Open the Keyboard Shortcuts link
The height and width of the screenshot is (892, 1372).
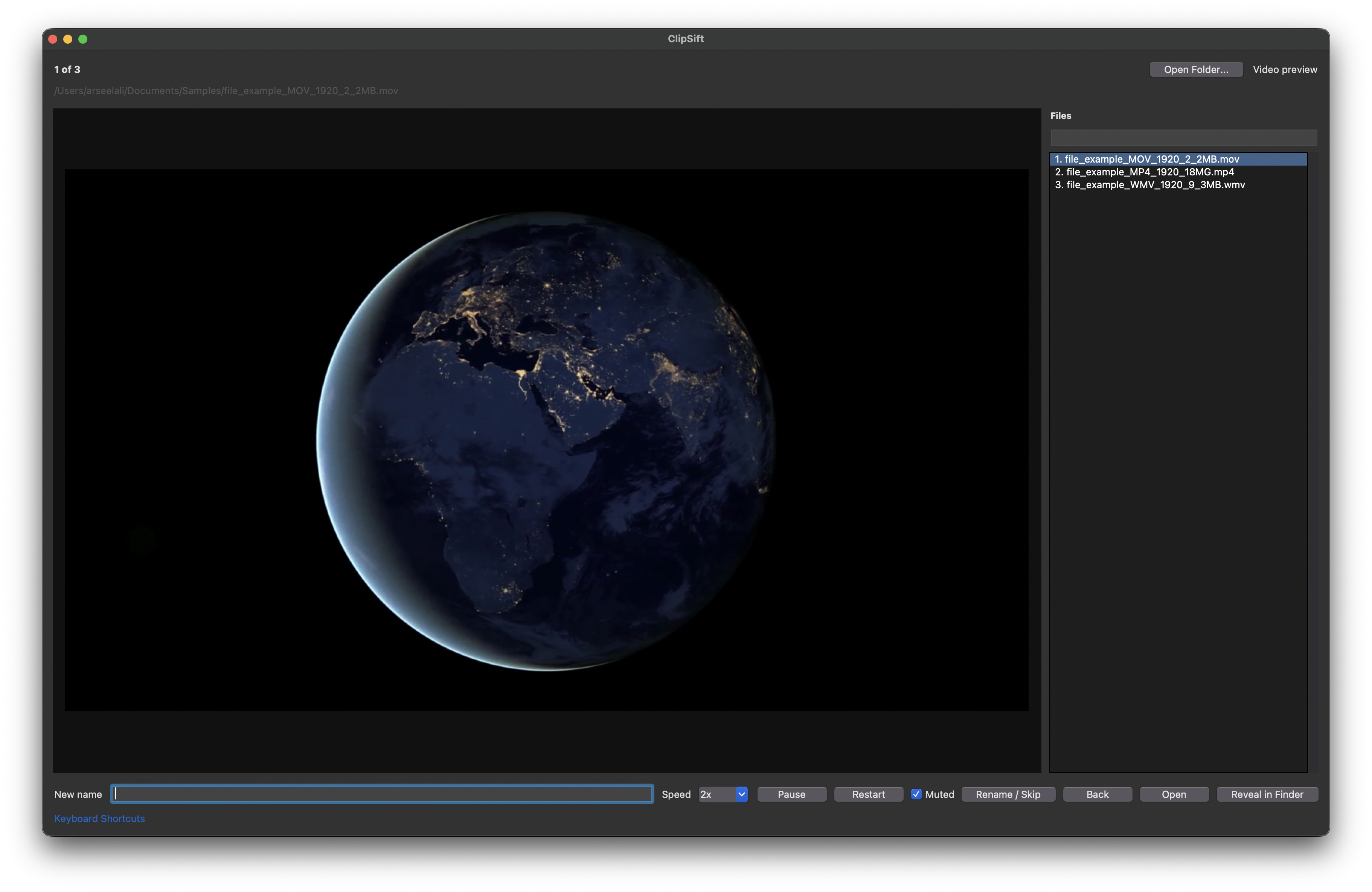point(100,818)
